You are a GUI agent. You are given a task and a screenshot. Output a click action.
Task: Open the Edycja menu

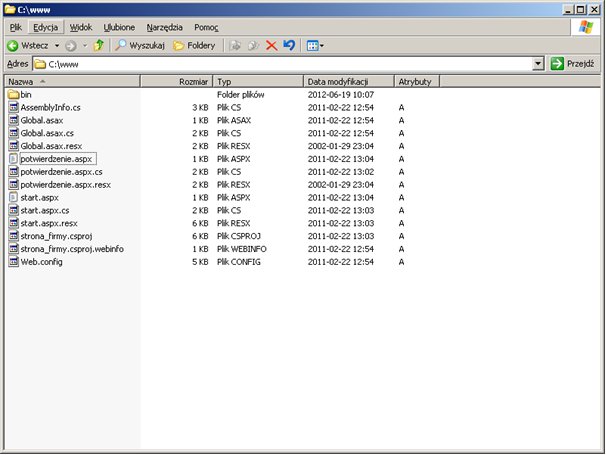[45, 27]
